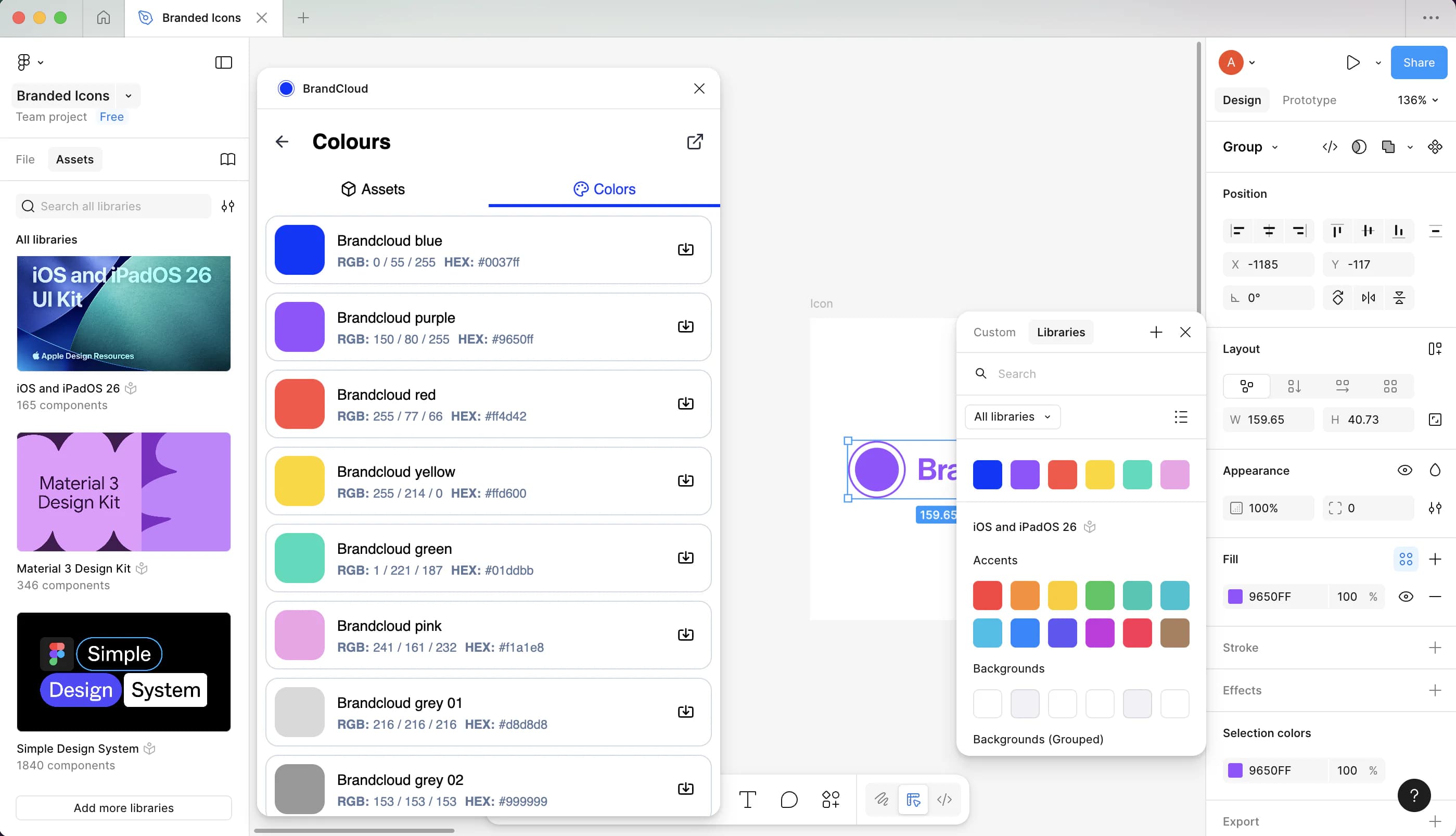Image resolution: width=1456 pixels, height=836 pixels.
Task: Flip selection horizontally
Action: click(x=1368, y=297)
